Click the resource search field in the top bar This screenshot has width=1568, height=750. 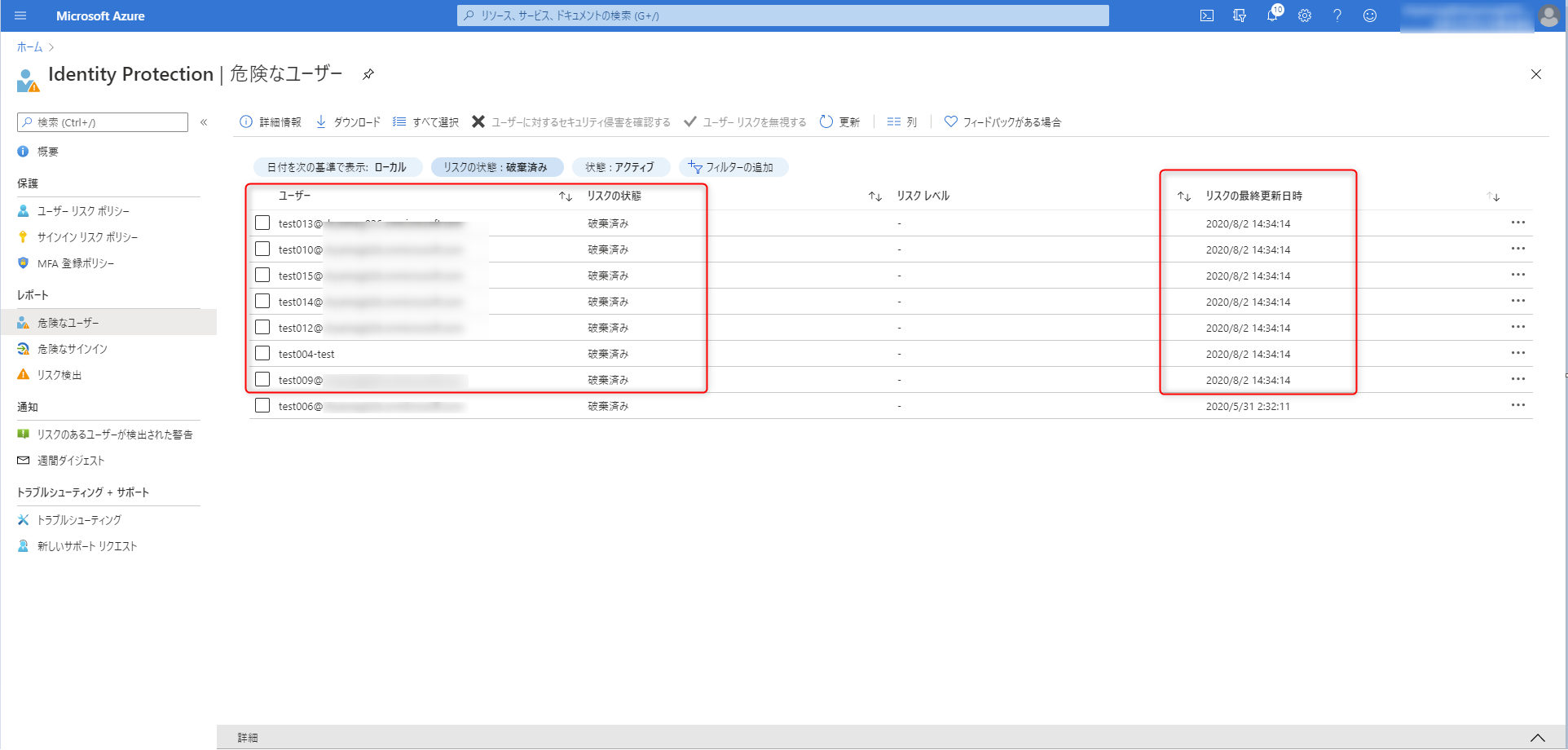[x=782, y=15]
